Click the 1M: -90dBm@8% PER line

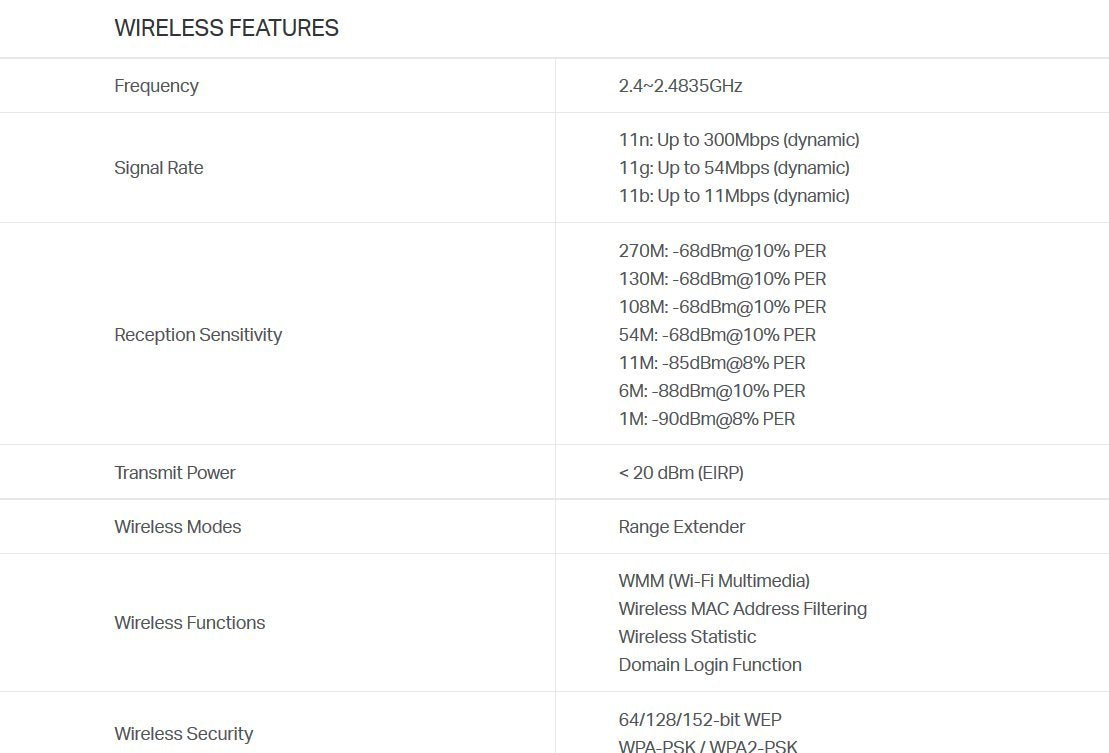coord(706,419)
